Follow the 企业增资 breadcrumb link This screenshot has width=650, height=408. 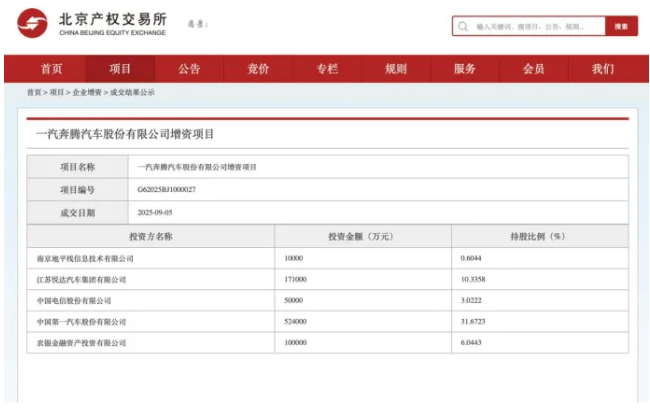(87, 92)
